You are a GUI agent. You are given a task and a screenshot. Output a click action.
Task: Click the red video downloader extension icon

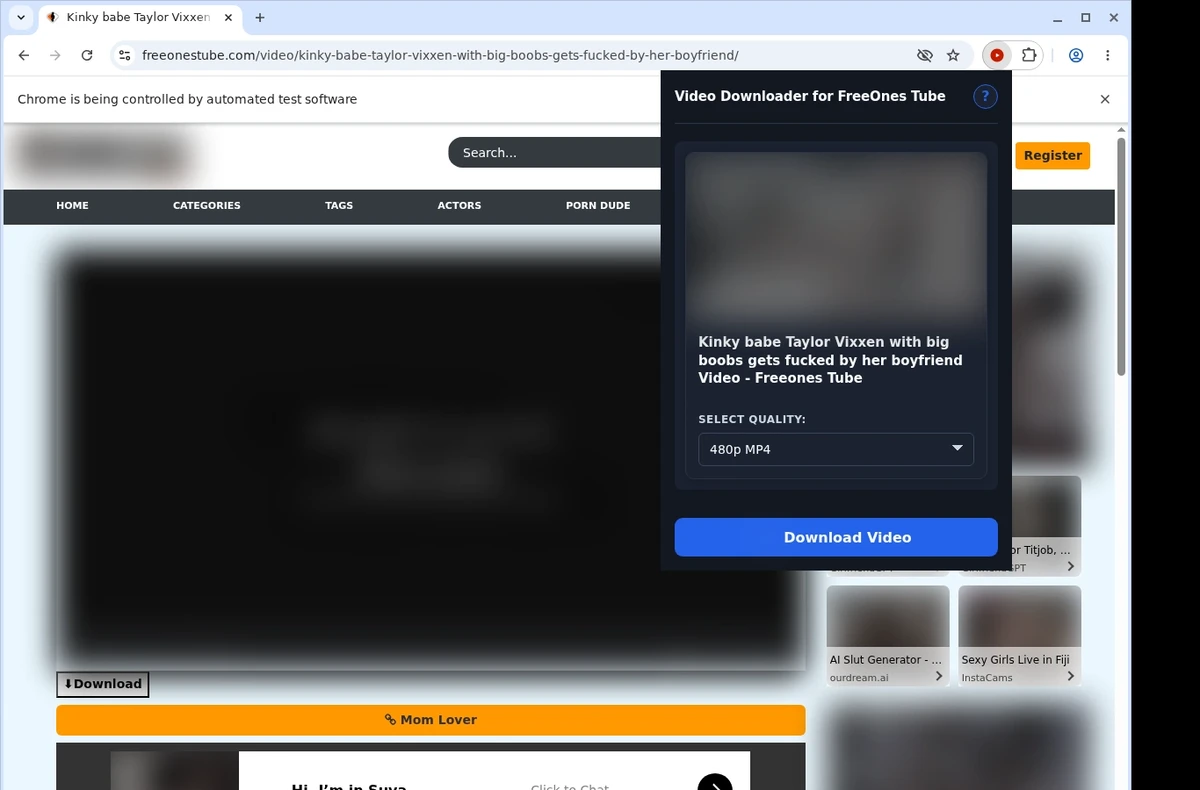click(x=997, y=55)
